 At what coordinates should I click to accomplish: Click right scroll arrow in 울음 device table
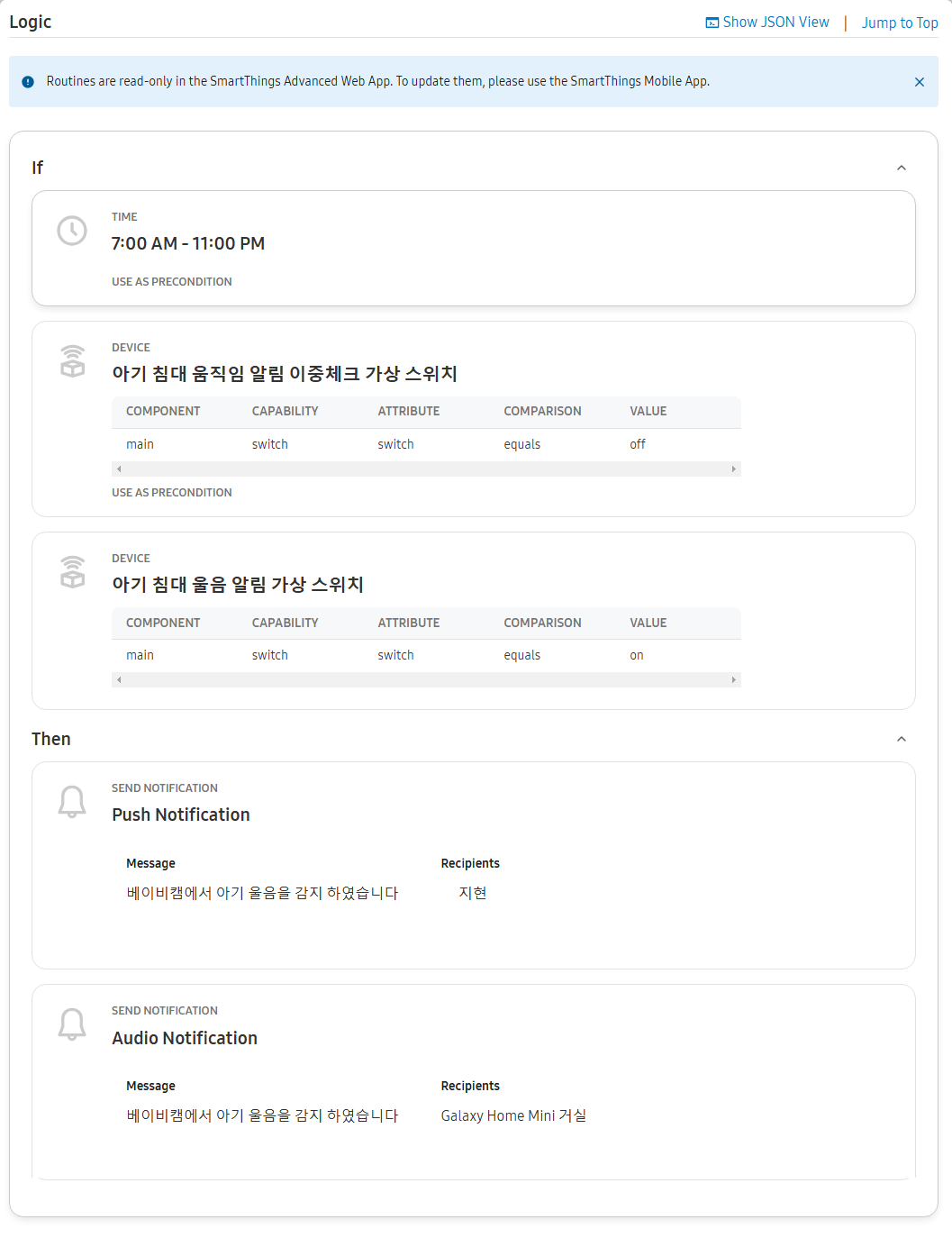point(734,679)
